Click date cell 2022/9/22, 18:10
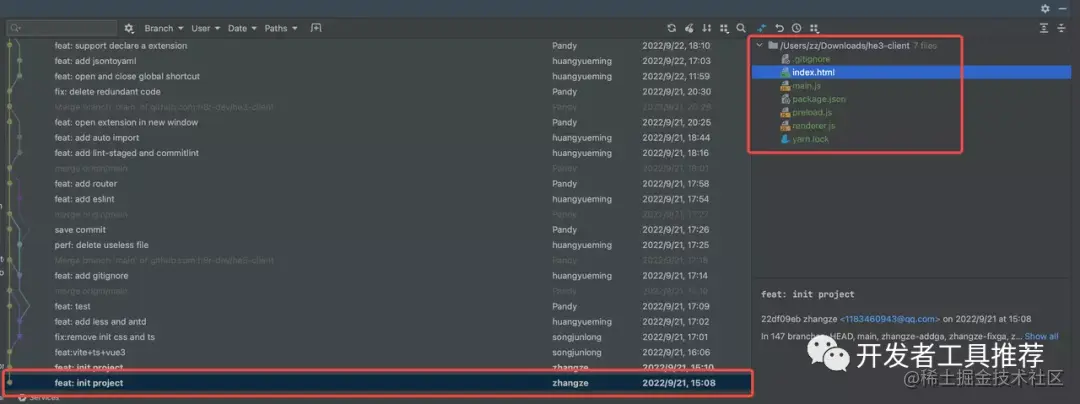This screenshot has width=1080, height=404. click(x=676, y=45)
